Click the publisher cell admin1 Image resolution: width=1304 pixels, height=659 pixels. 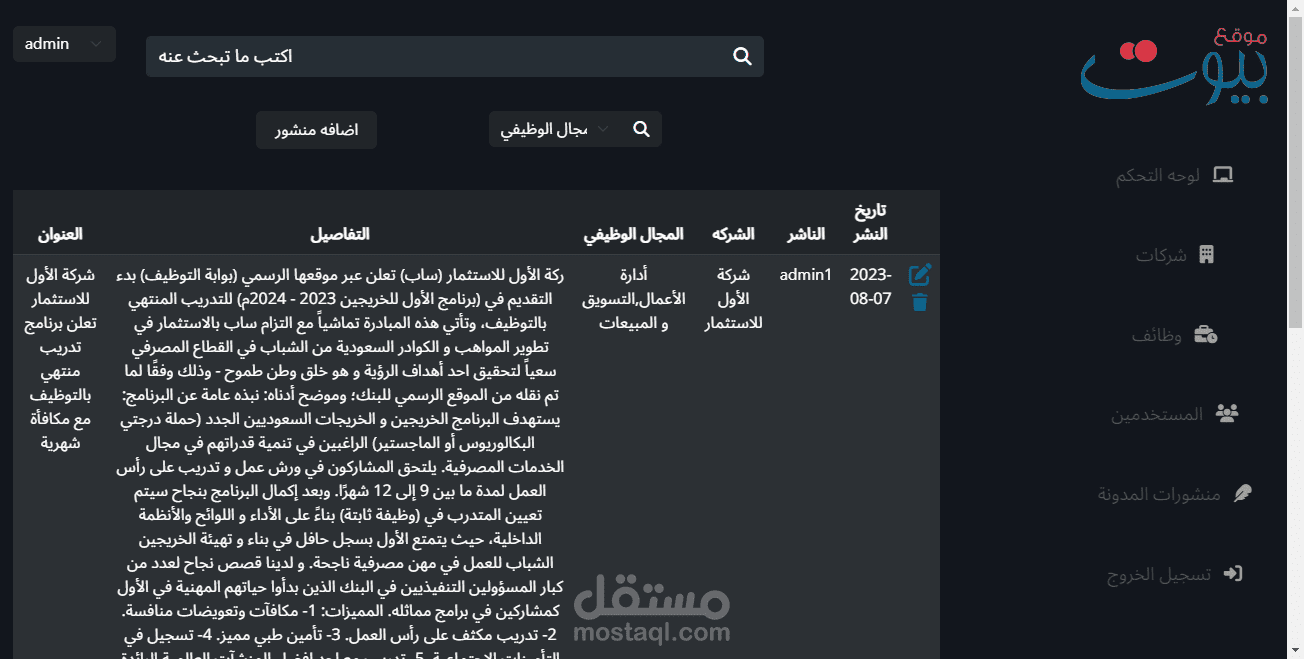click(x=806, y=275)
